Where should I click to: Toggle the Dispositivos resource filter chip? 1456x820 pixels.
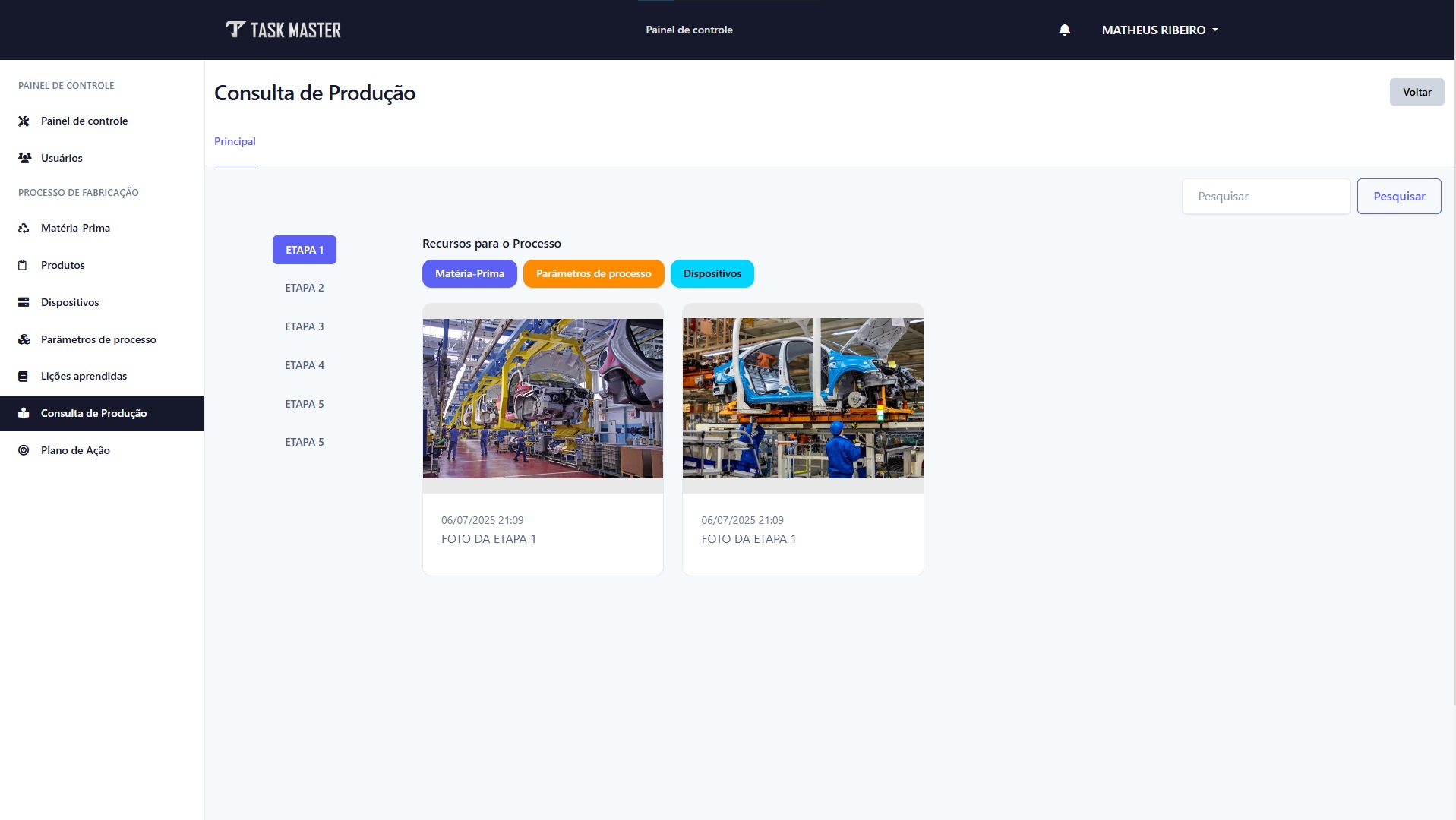point(712,273)
